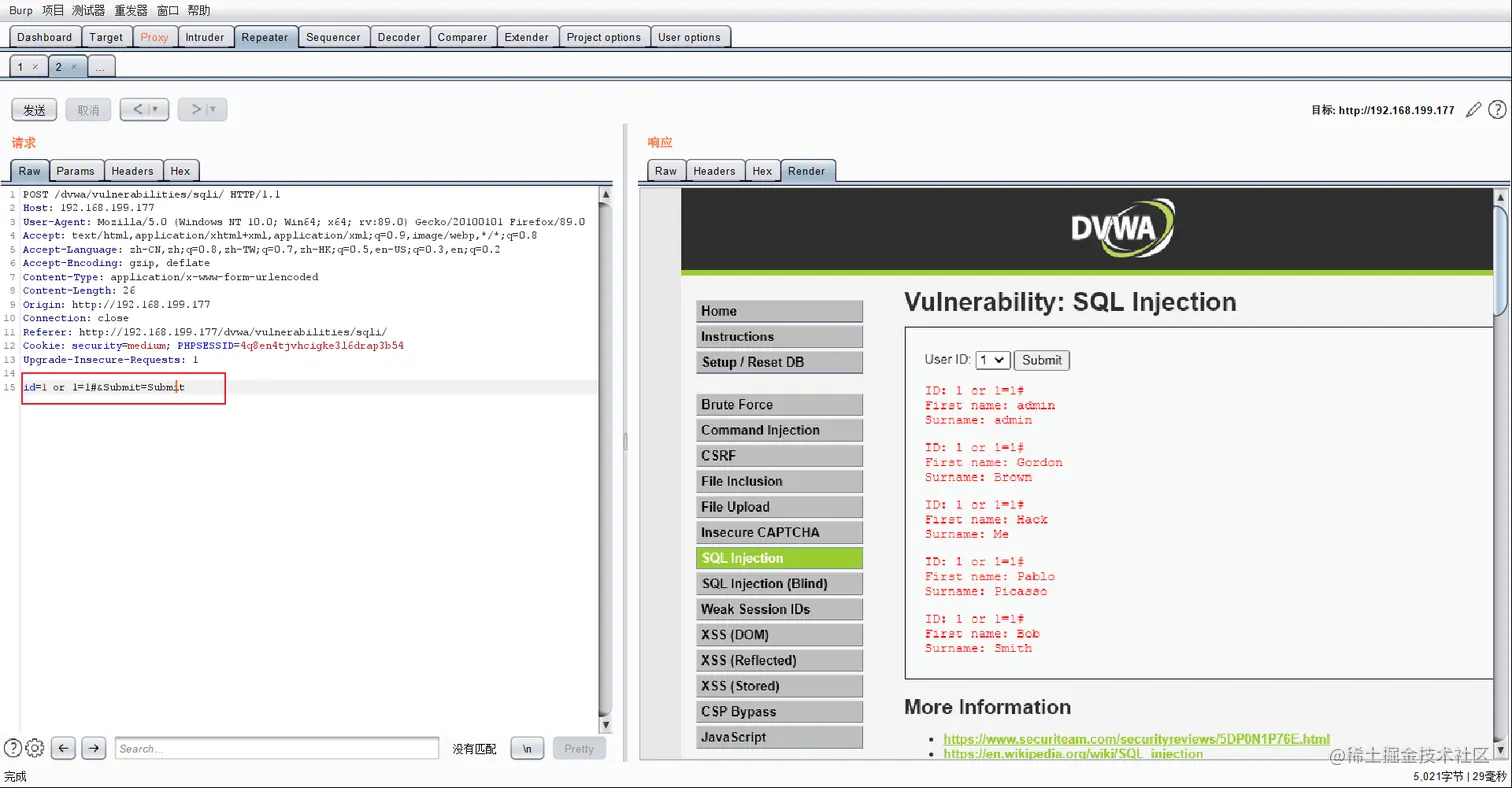Switch to the Intruder tab

coord(205,37)
